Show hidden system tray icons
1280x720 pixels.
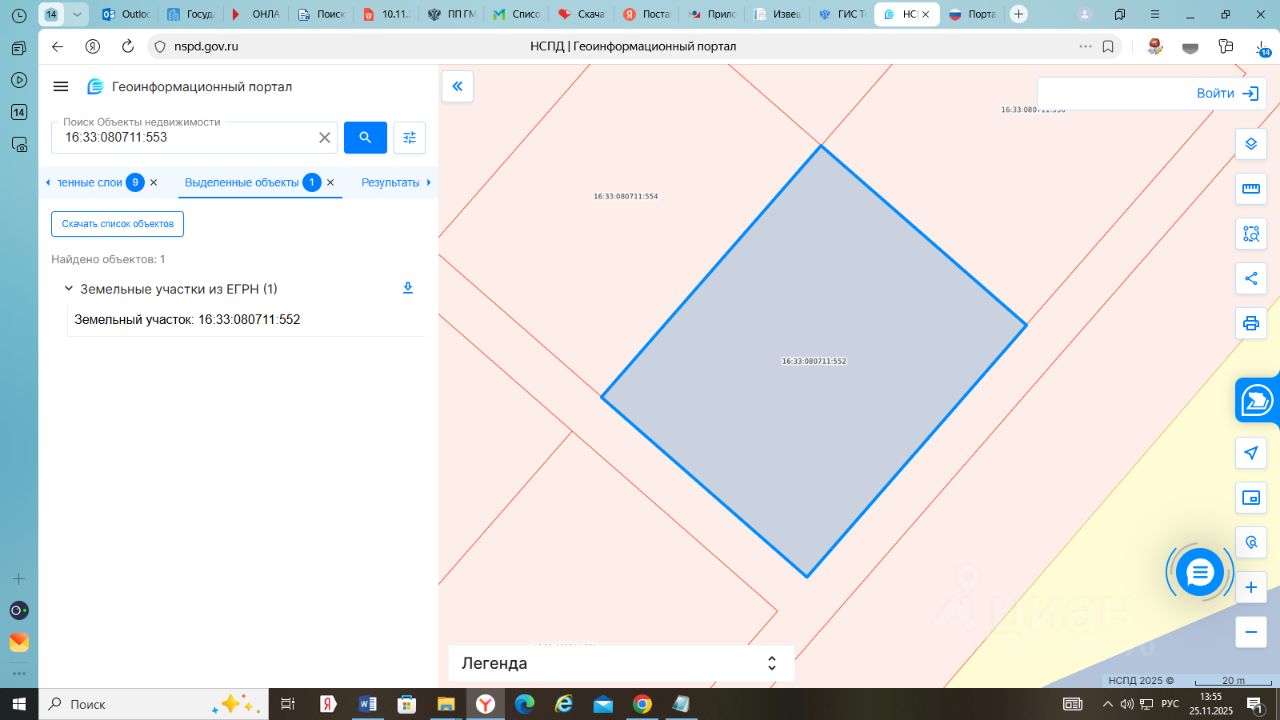pyautogui.click(x=1107, y=704)
